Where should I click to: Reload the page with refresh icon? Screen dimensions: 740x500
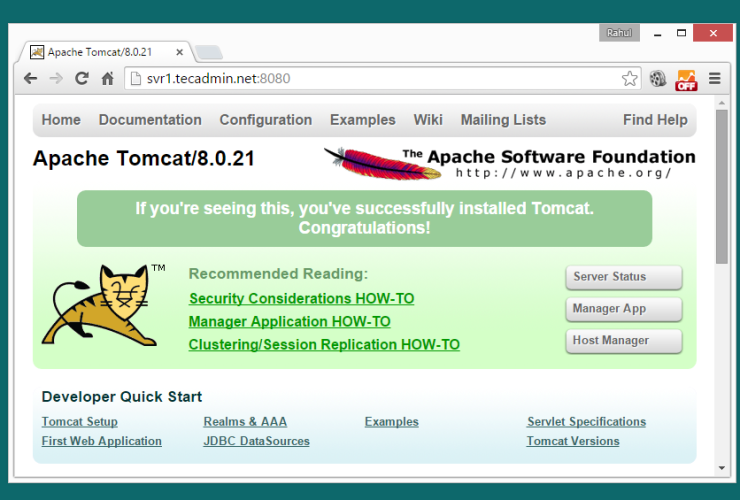click(82, 79)
